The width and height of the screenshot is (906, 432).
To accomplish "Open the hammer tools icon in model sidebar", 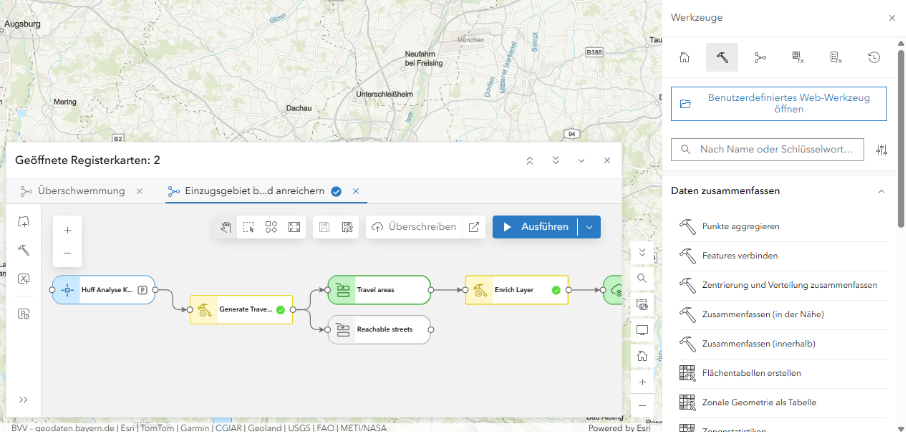I will click(x=24, y=250).
